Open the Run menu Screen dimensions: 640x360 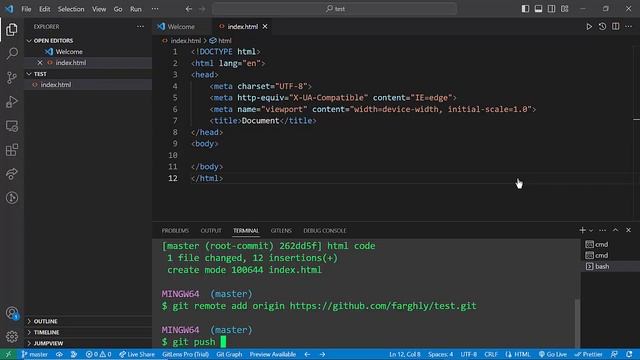tap(136, 9)
